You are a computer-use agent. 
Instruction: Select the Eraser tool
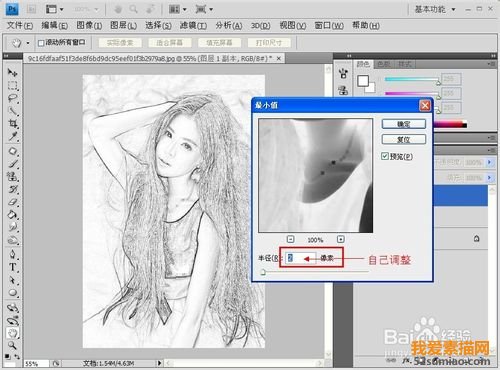click(12, 202)
